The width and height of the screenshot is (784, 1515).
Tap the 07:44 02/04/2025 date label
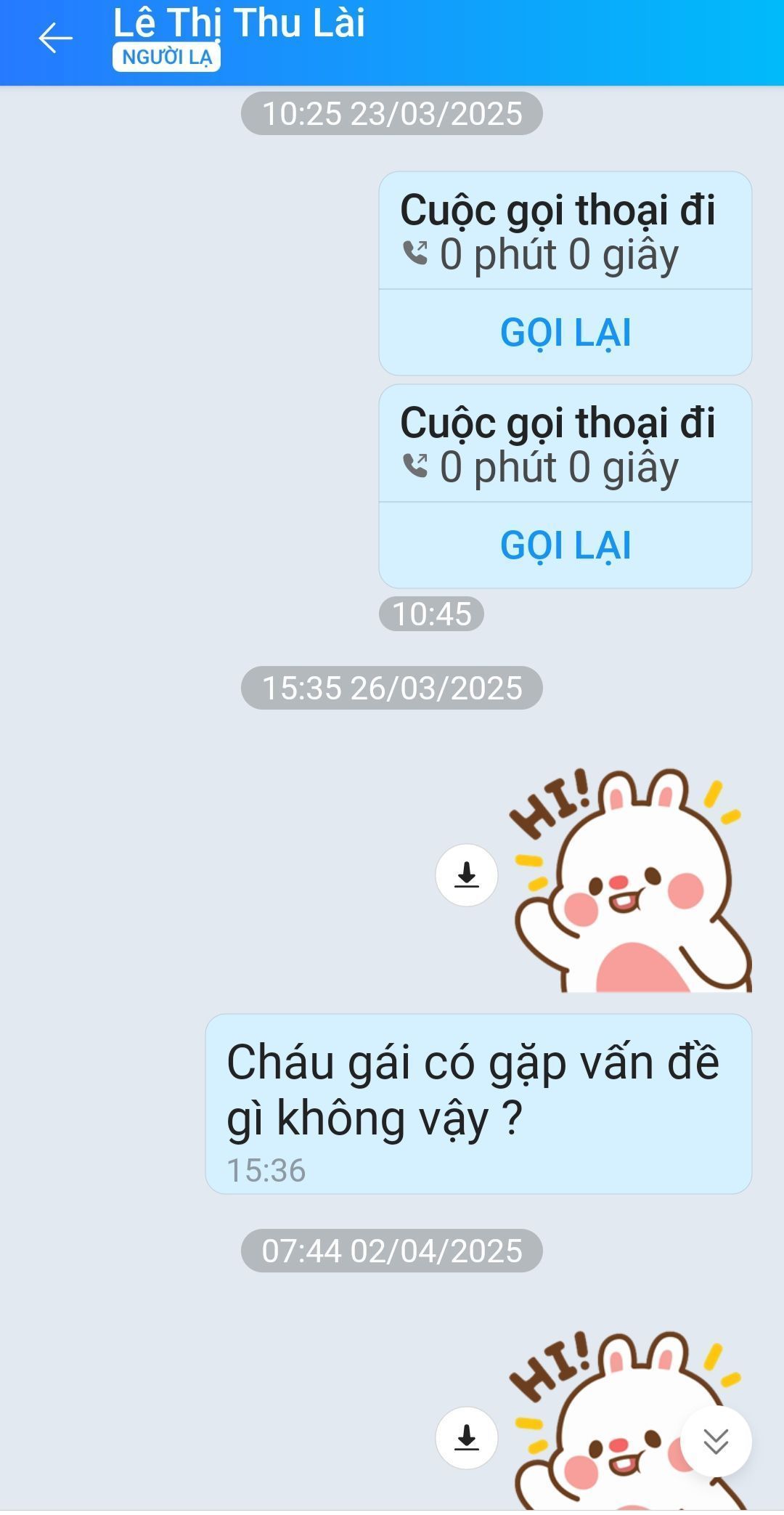pos(392,1251)
